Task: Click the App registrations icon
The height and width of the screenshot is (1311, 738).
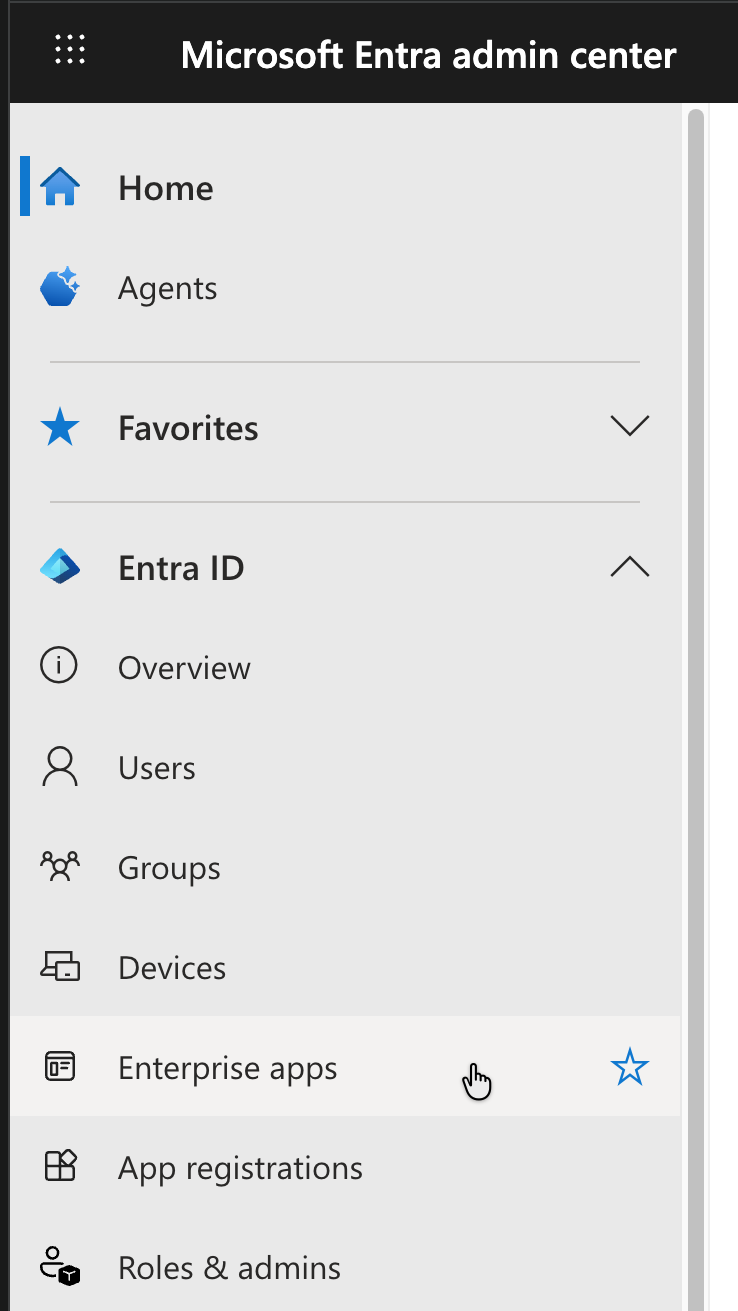Action: [x=60, y=1167]
